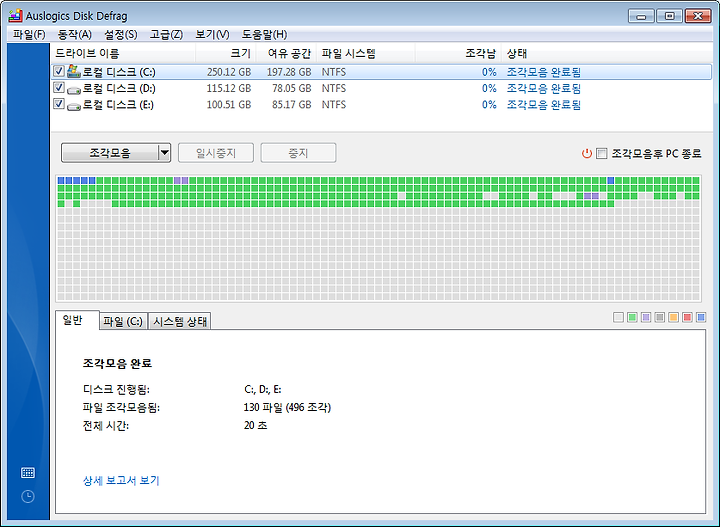Click the red power icon beside the PC shutdown option
The width and height of the screenshot is (720, 527).
(x=586, y=153)
